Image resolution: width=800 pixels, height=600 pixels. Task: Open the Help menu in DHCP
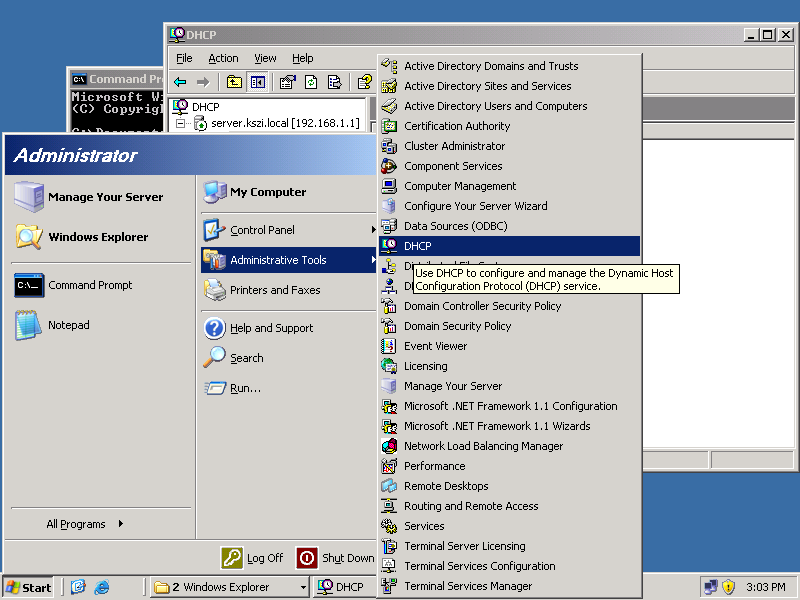tap(303, 58)
